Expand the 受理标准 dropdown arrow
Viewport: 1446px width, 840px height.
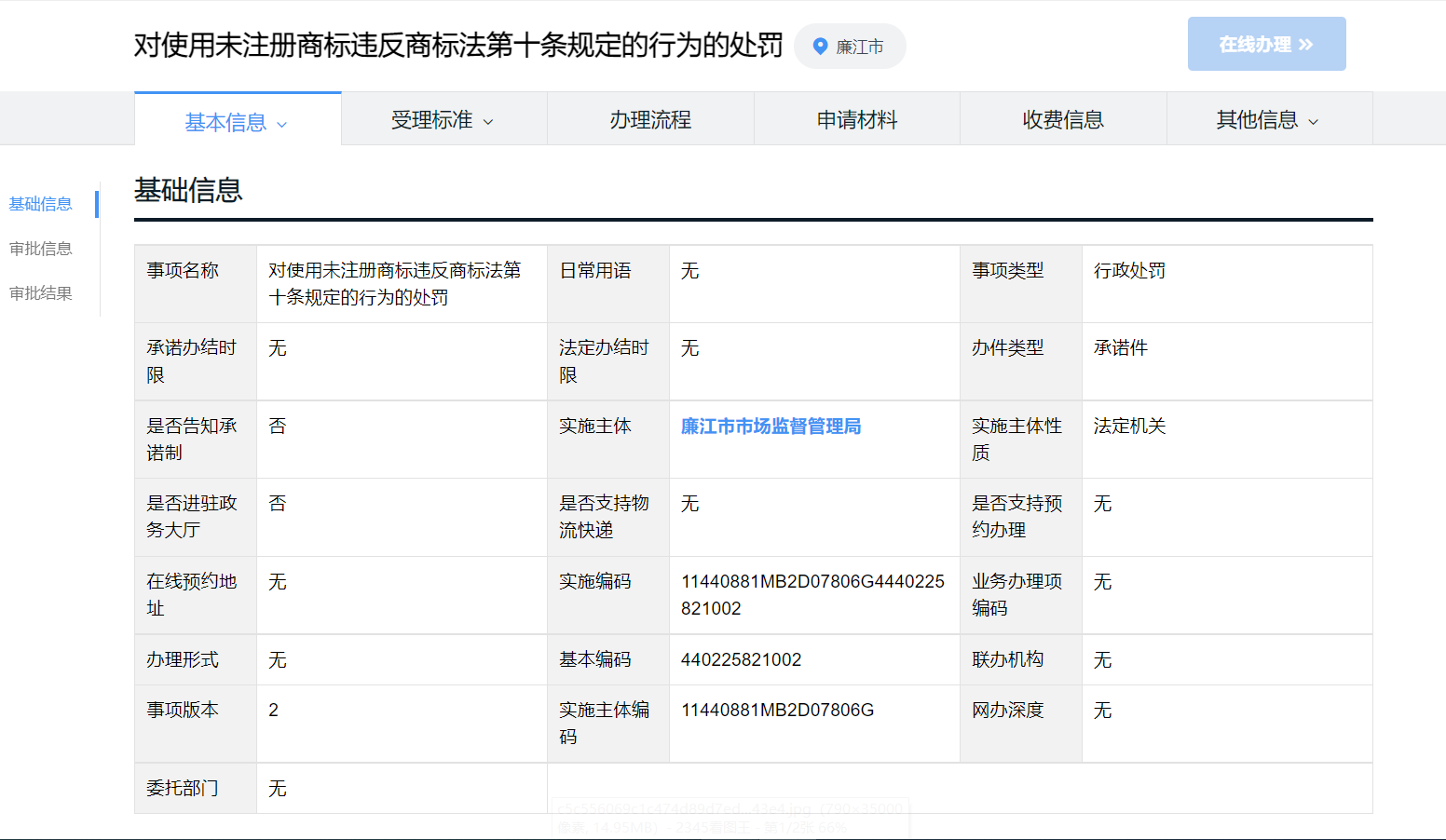coord(488,122)
